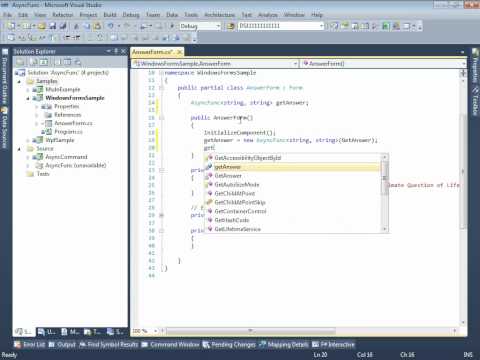Screen dimensions: 480x360
Task: Click the Save icon in the toolbar
Action: pyautogui.click(x=53, y=26)
